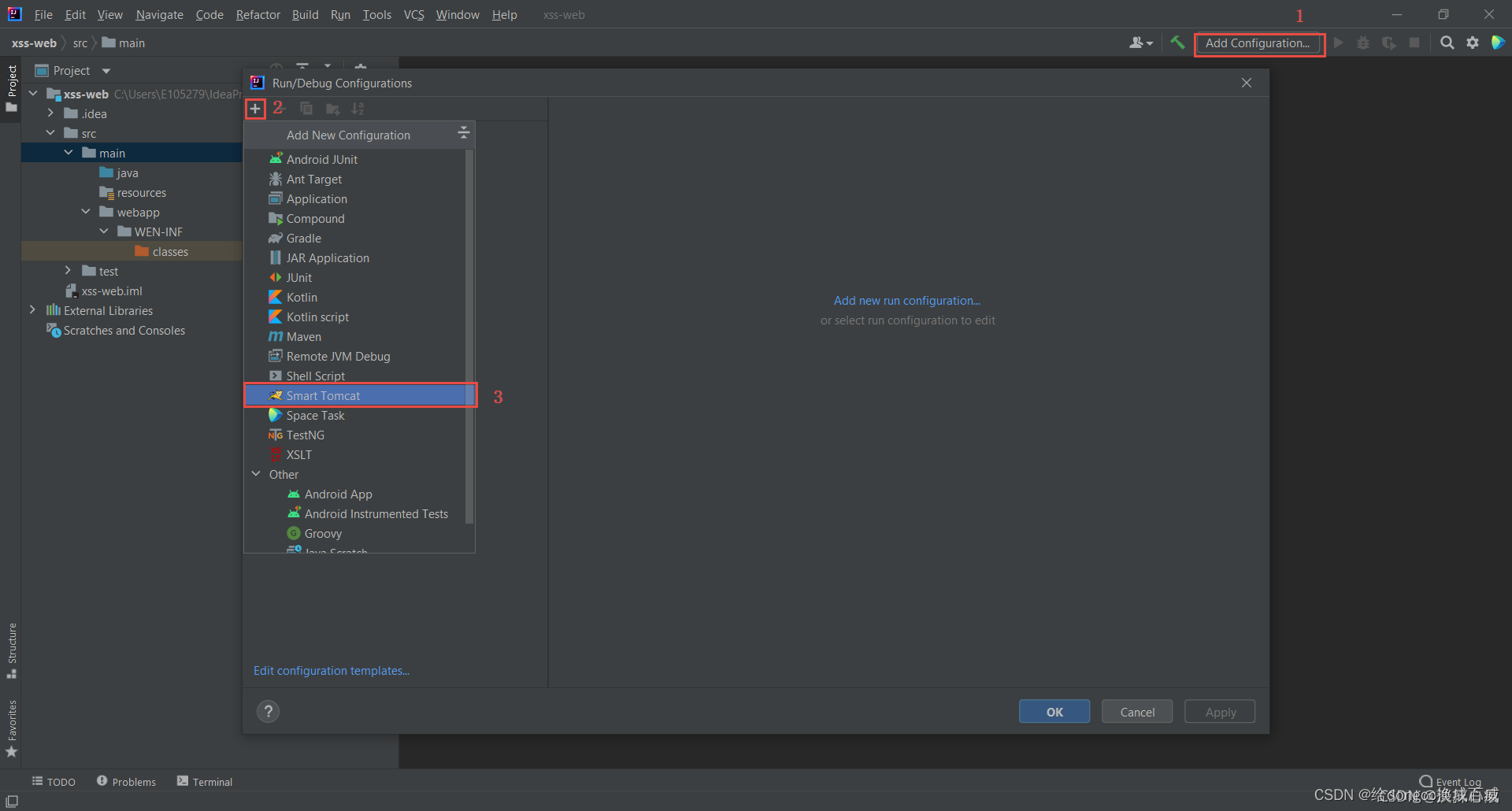Click the Build project hammer icon
Viewport: 1512px width, 811px height.
[1177, 43]
